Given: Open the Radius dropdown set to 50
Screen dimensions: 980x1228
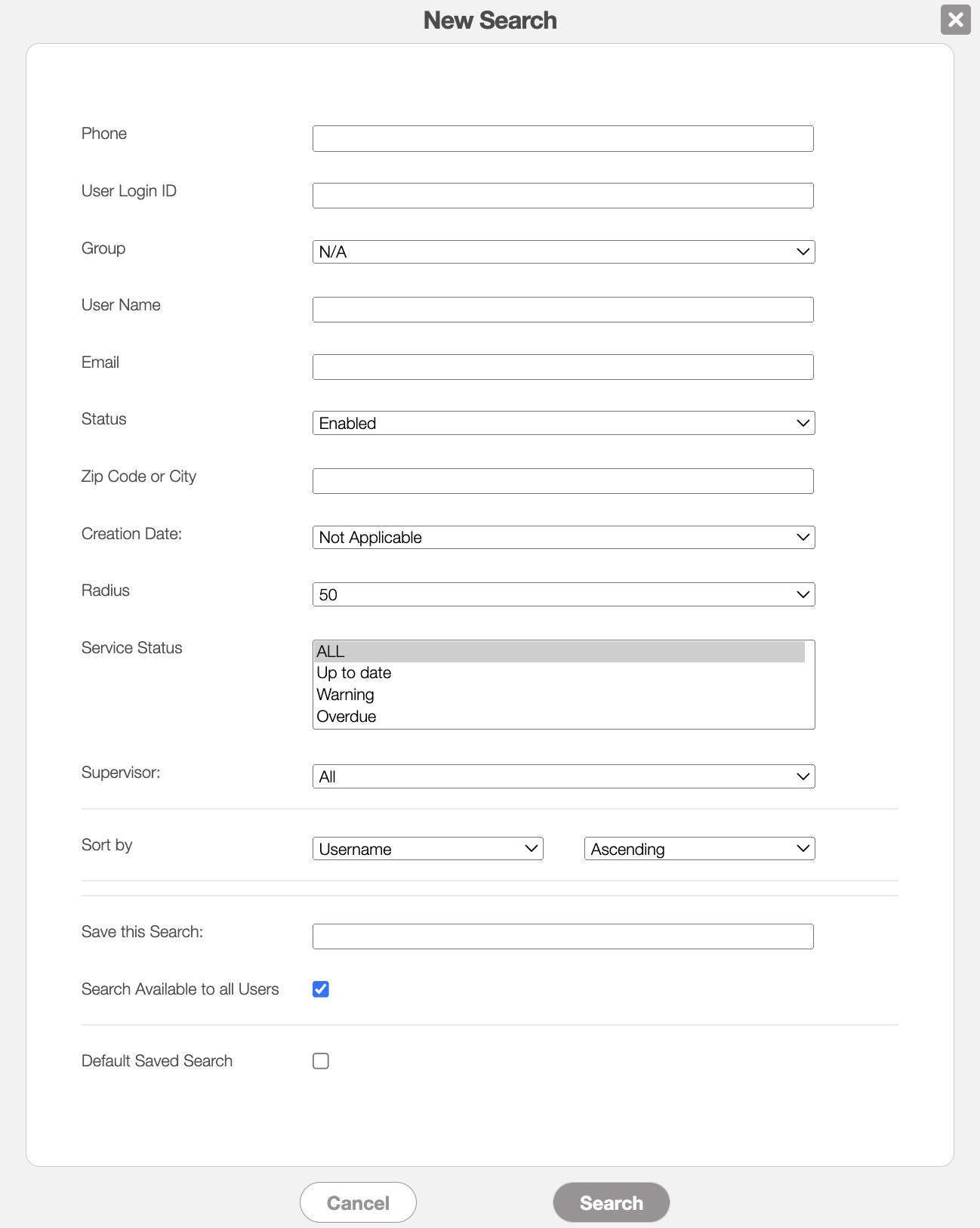Looking at the screenshot, I should click(x=563, y=594).
